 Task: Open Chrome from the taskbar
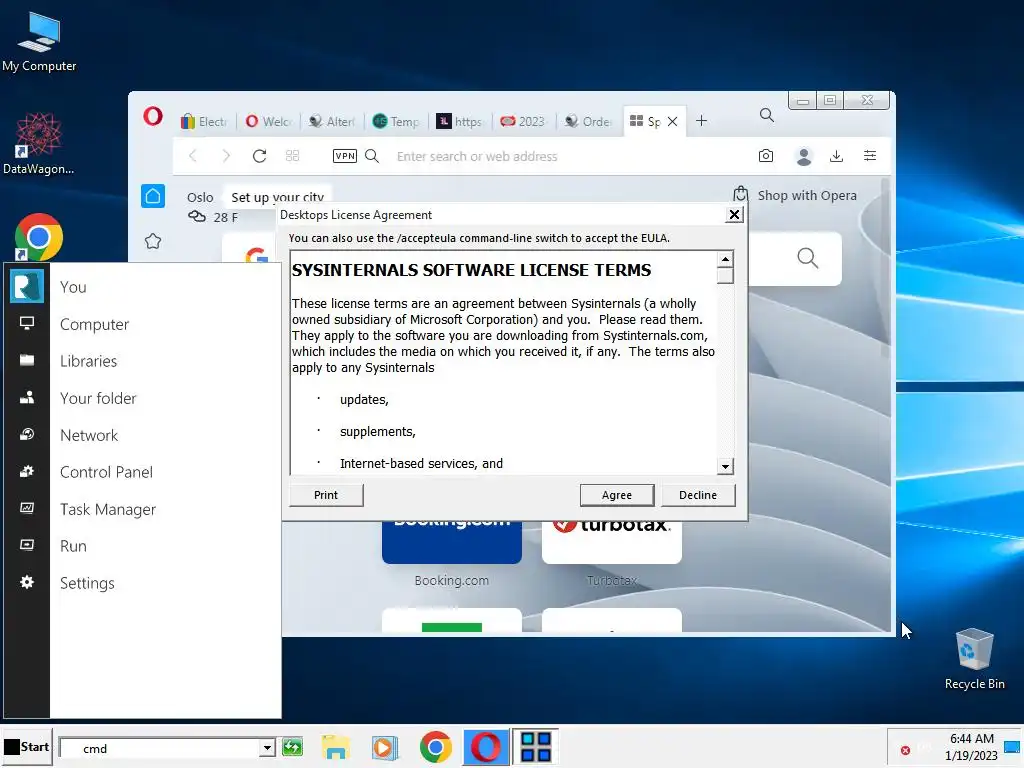pos(436,748)
